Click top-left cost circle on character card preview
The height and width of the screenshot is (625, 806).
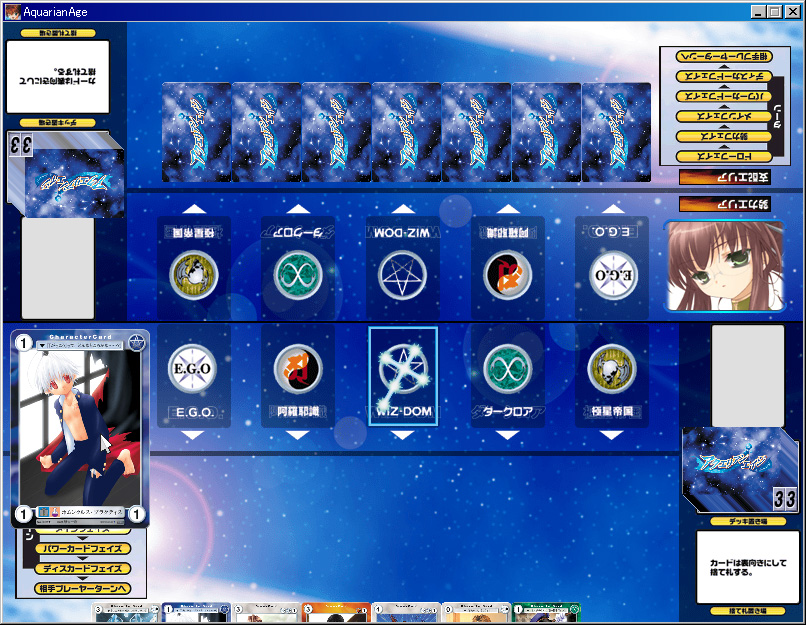pos(23,343)
